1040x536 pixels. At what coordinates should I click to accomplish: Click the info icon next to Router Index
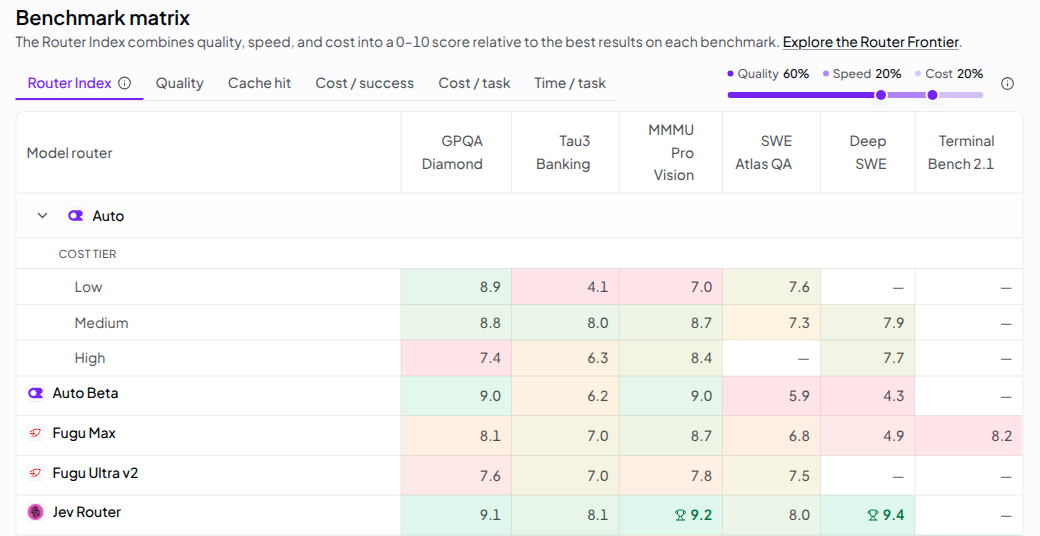click(x=125, y=83)
